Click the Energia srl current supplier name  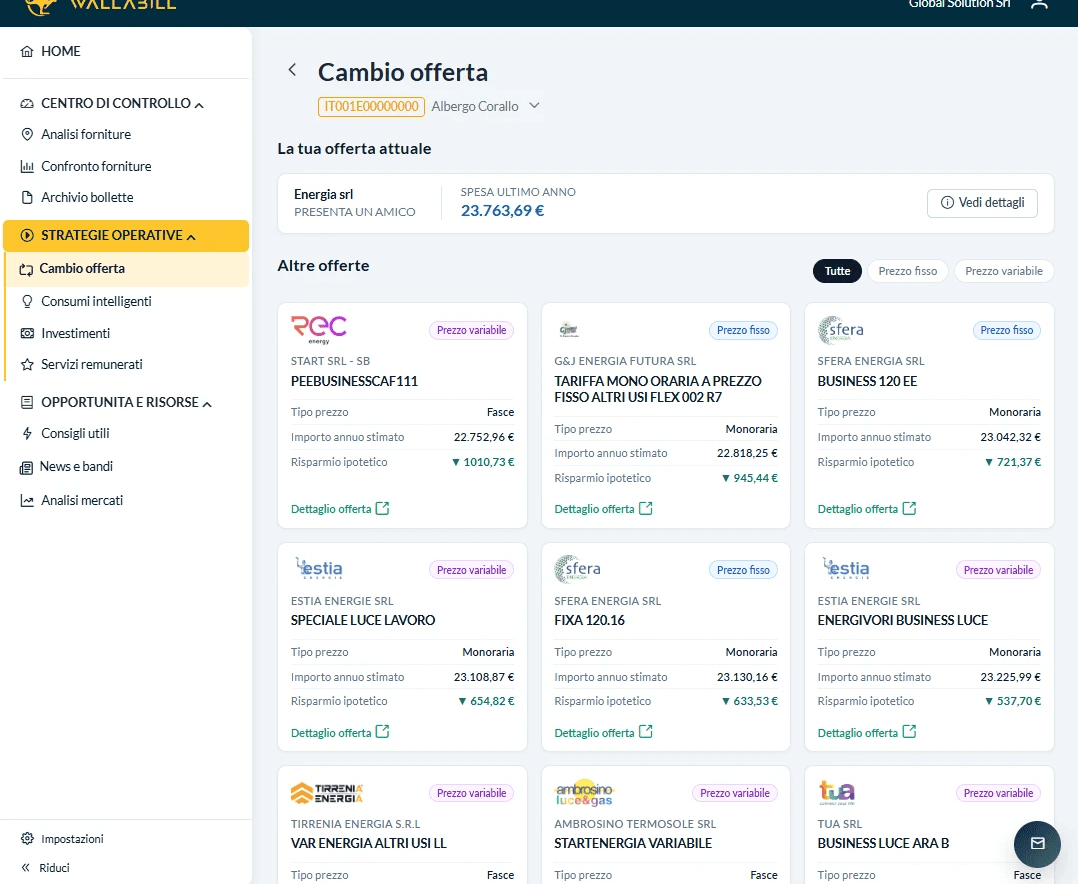[x=324, y=195]
